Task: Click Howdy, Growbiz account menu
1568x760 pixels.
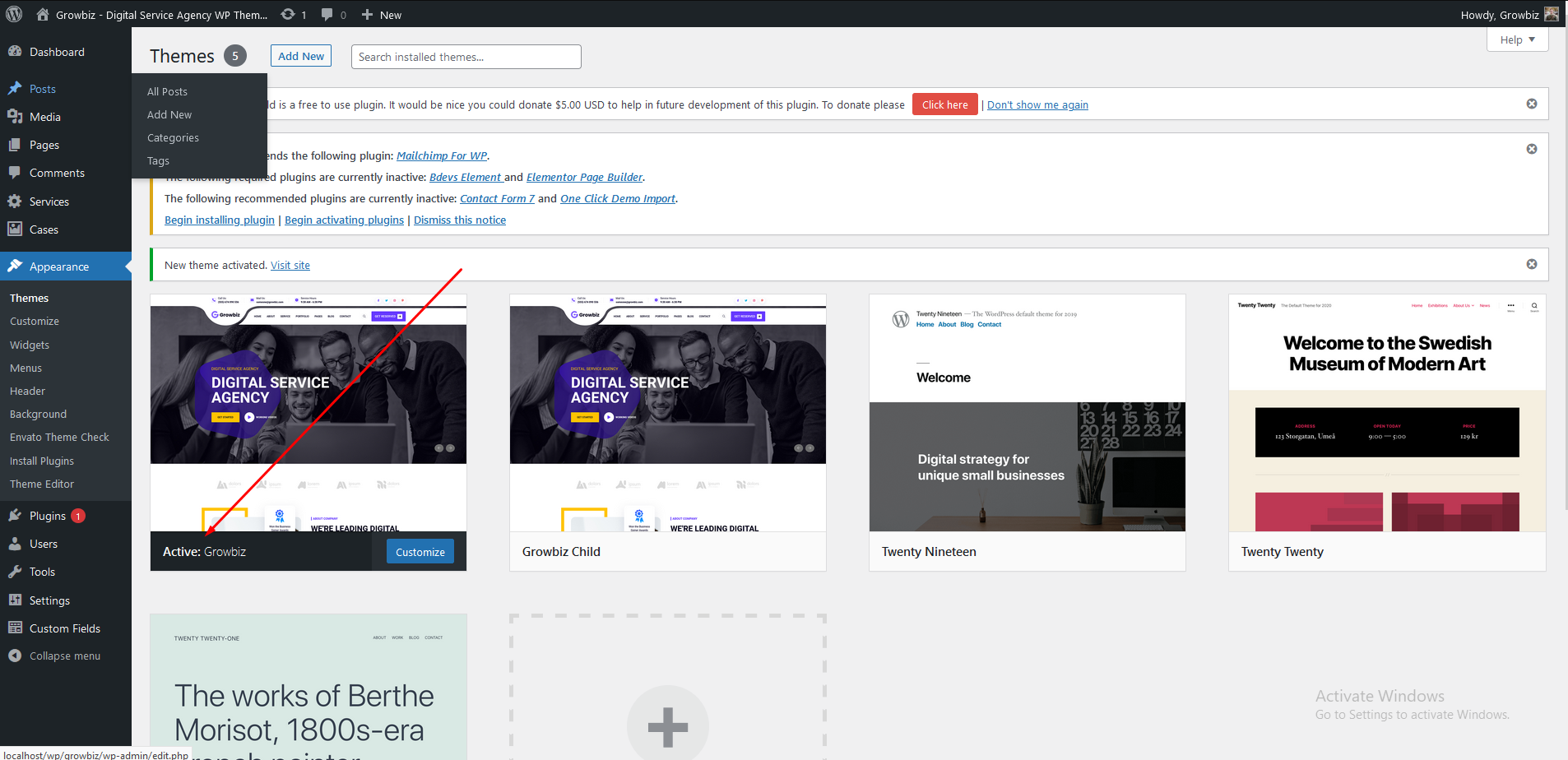Action: pos(1509,14)
